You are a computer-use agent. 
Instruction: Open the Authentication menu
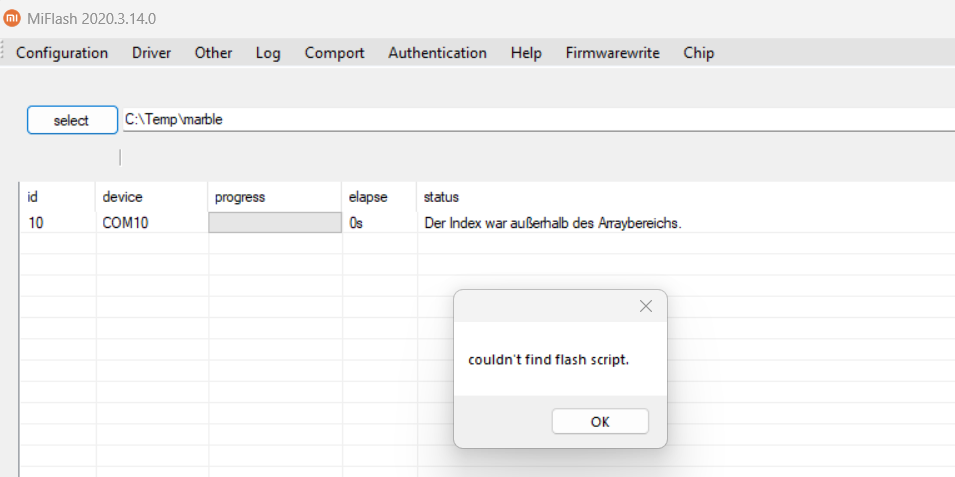437,53
